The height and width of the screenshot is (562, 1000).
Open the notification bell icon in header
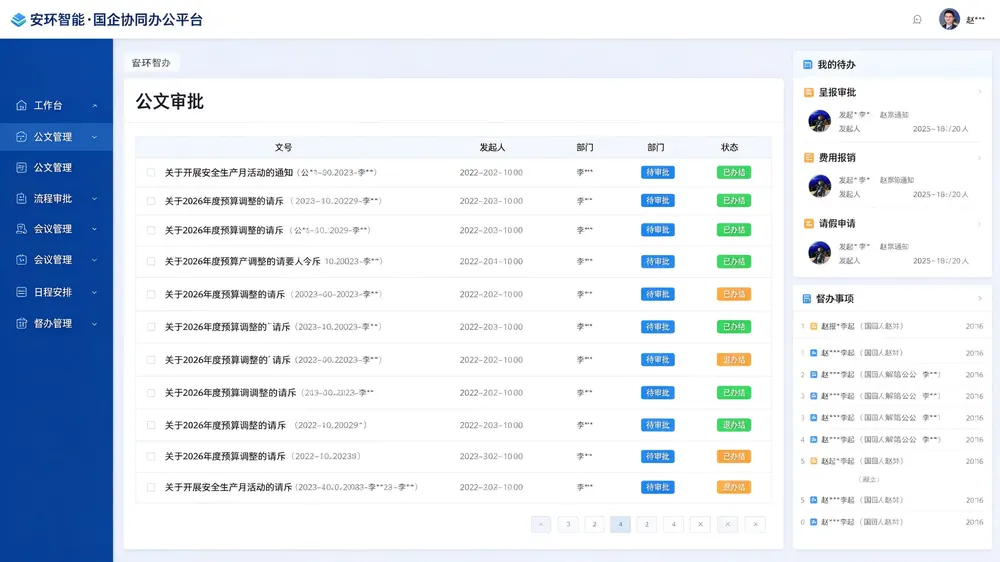pos(917,20)
